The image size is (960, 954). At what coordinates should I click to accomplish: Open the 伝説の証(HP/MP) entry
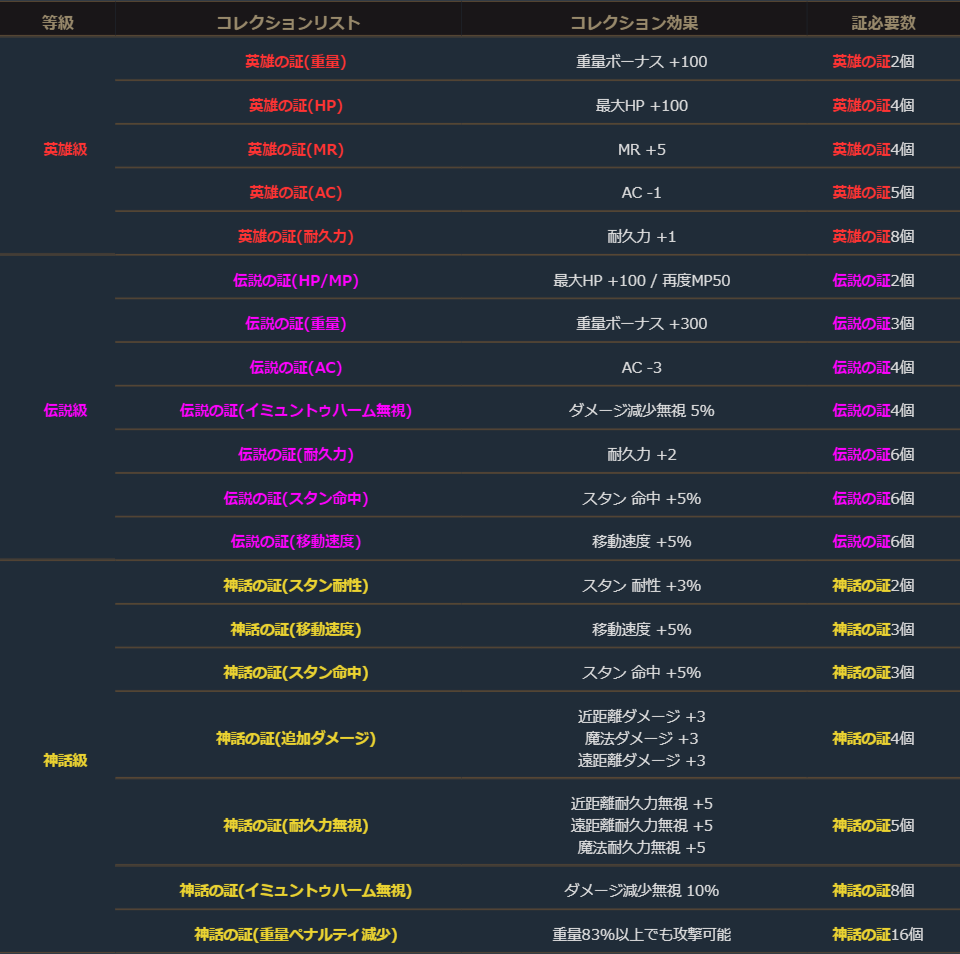tap(295, 281)
